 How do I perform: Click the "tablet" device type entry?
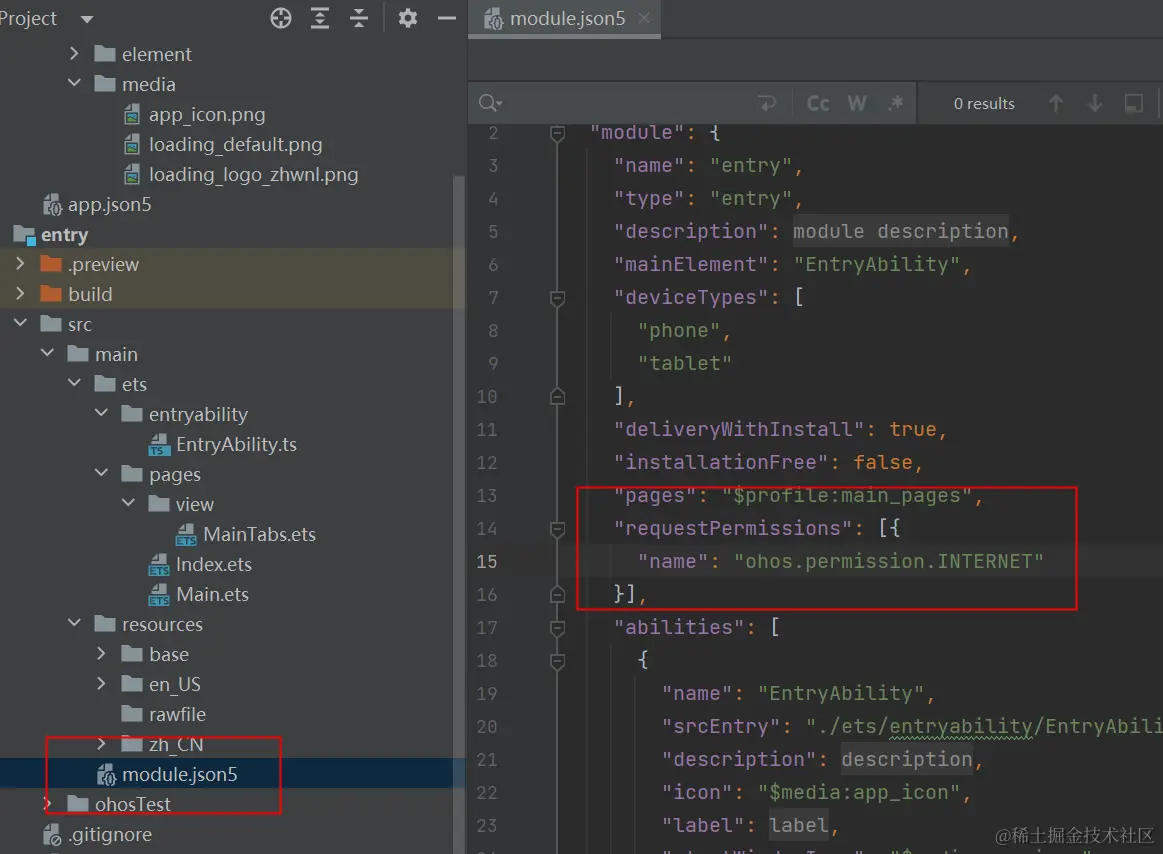(x=685, y=363)
